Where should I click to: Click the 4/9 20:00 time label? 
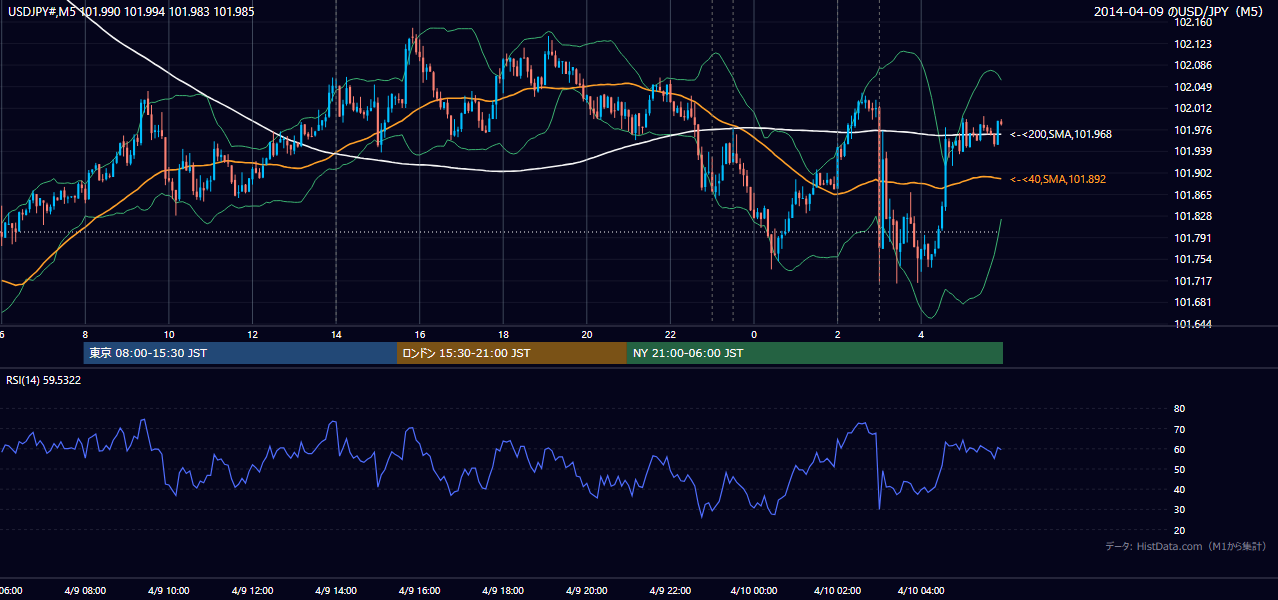586,590
